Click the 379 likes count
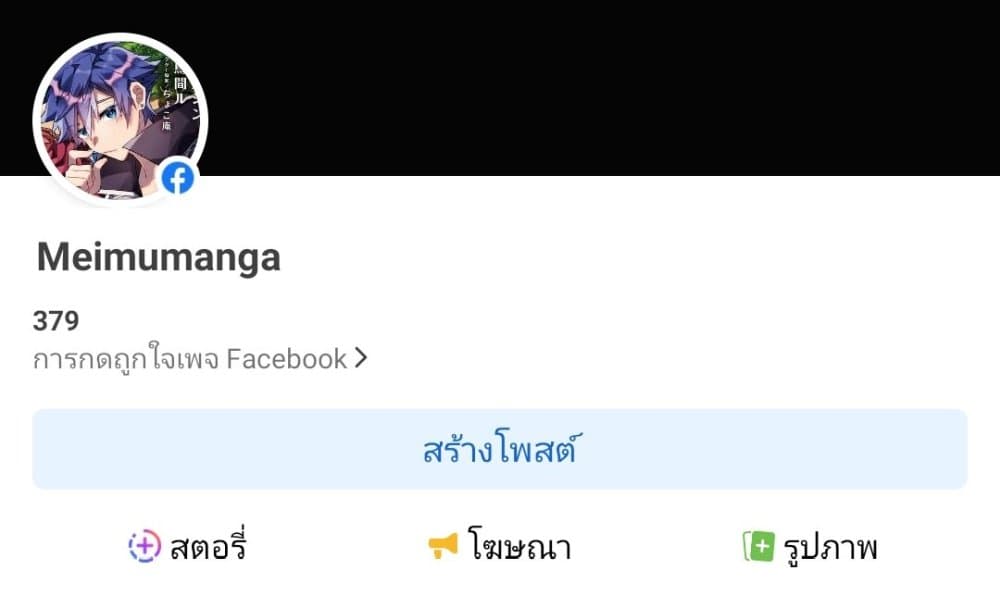 tap(56, 320)
